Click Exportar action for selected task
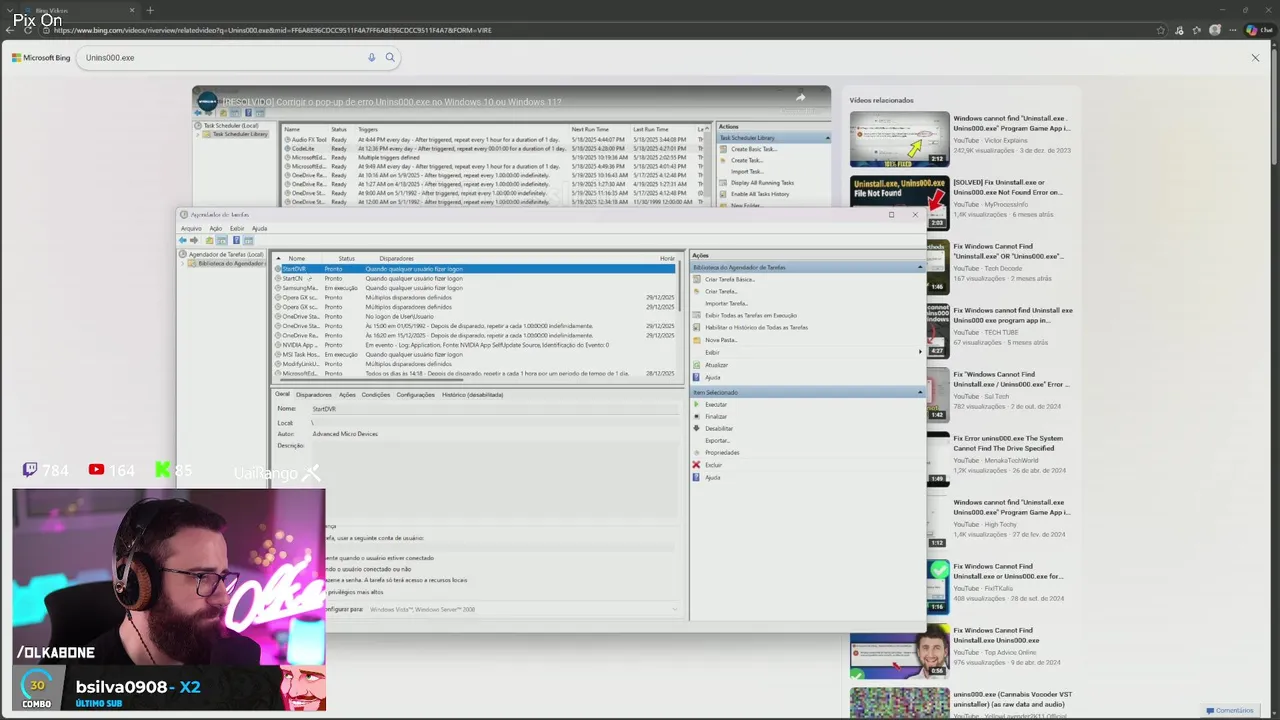The image size is (1280, 720). pyautogui.click(x=717, y=440)
